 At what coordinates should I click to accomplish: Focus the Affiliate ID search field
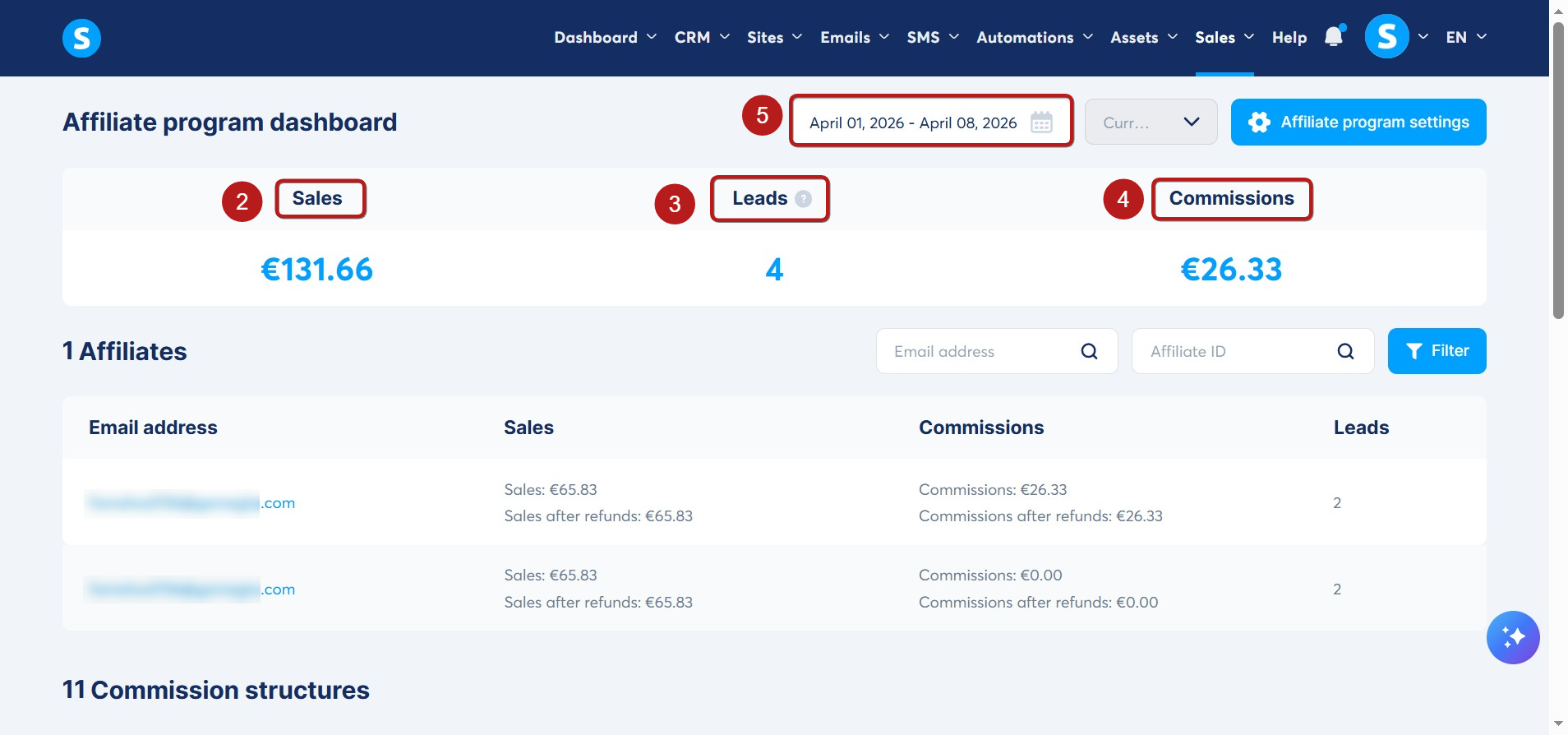[1252, 351]
